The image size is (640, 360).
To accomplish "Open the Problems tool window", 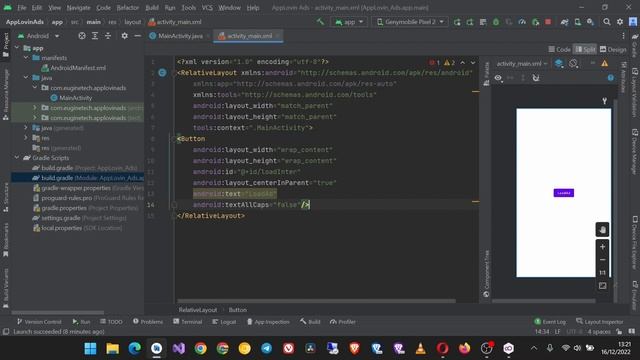I will tap(148, 322).
